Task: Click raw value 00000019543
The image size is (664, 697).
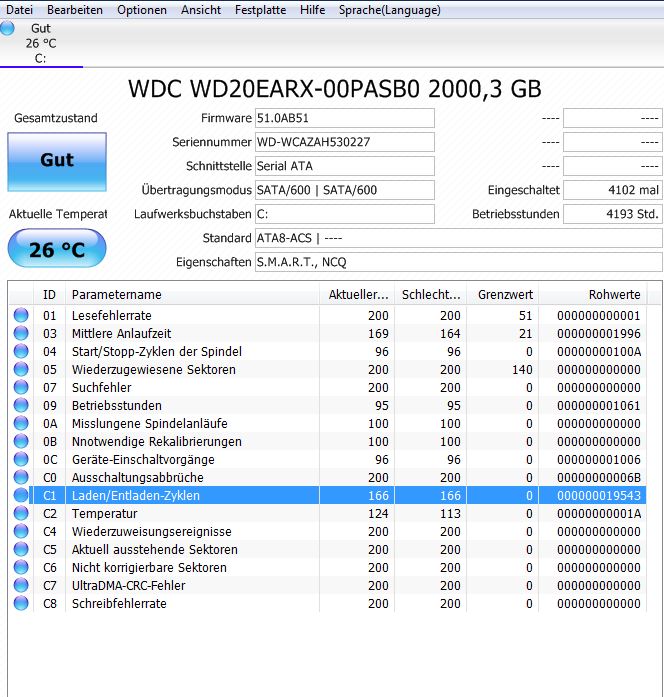Action: click(599, 496)
